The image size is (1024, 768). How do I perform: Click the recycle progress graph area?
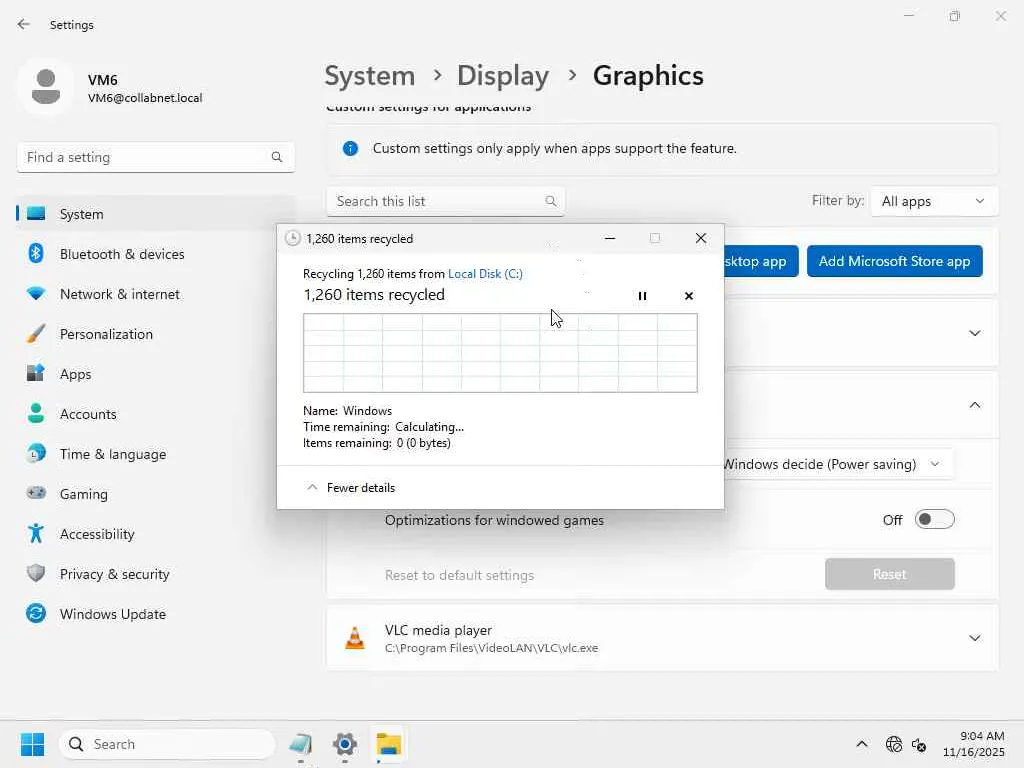(500, 353)
